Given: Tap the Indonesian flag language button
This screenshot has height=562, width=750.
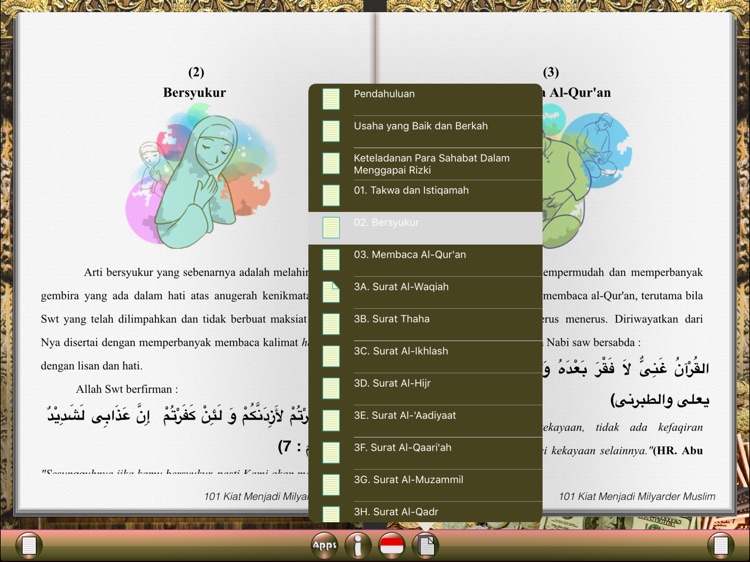Looking at the screenshot, I should tap(392, 545).
